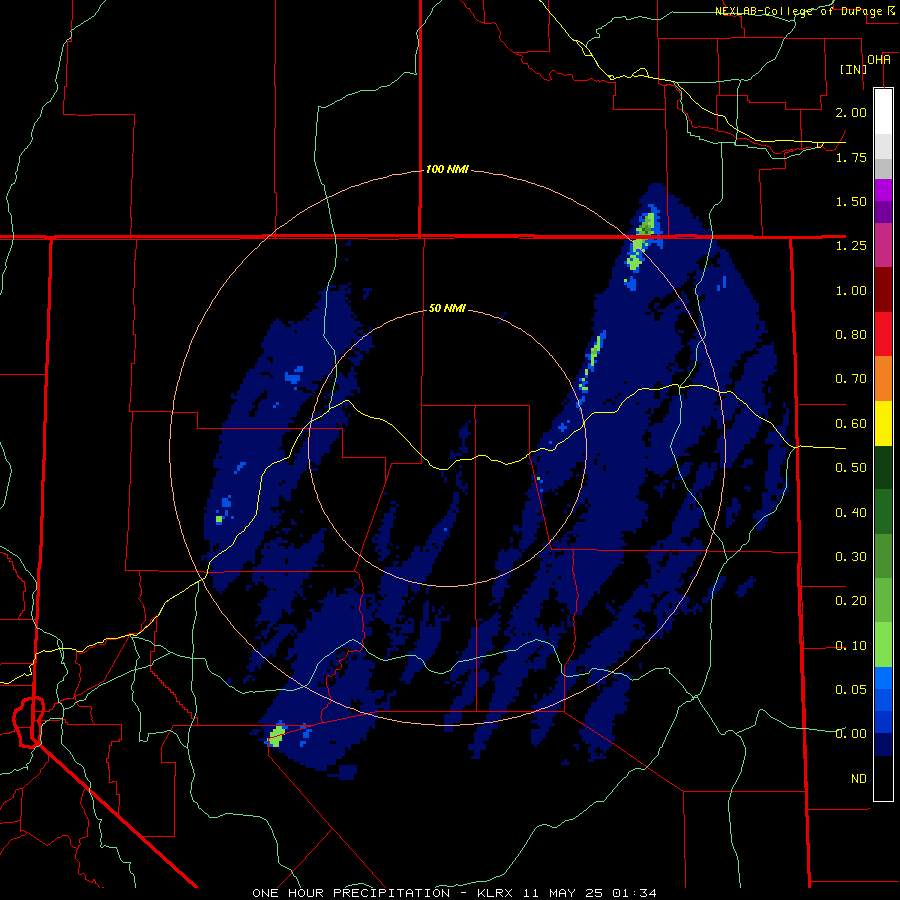The width and height of the screenshot is (900, 900).
Task: Select the 2.00 legend value
Action: (851, 112)
